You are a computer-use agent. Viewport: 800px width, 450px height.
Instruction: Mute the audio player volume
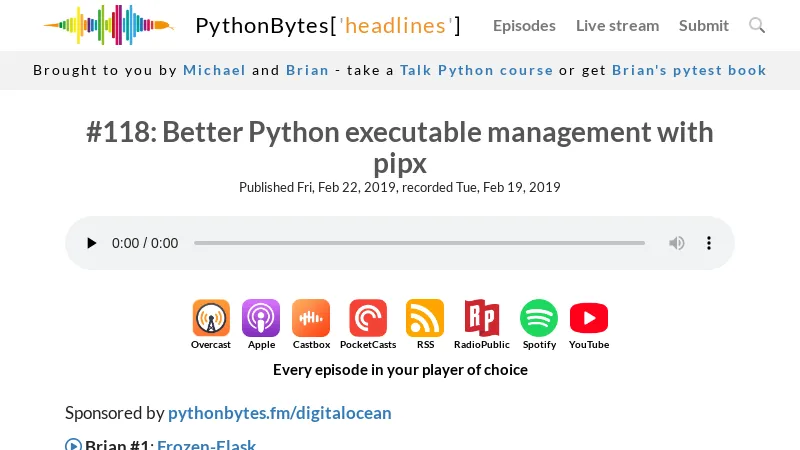[x=677, y=243]
